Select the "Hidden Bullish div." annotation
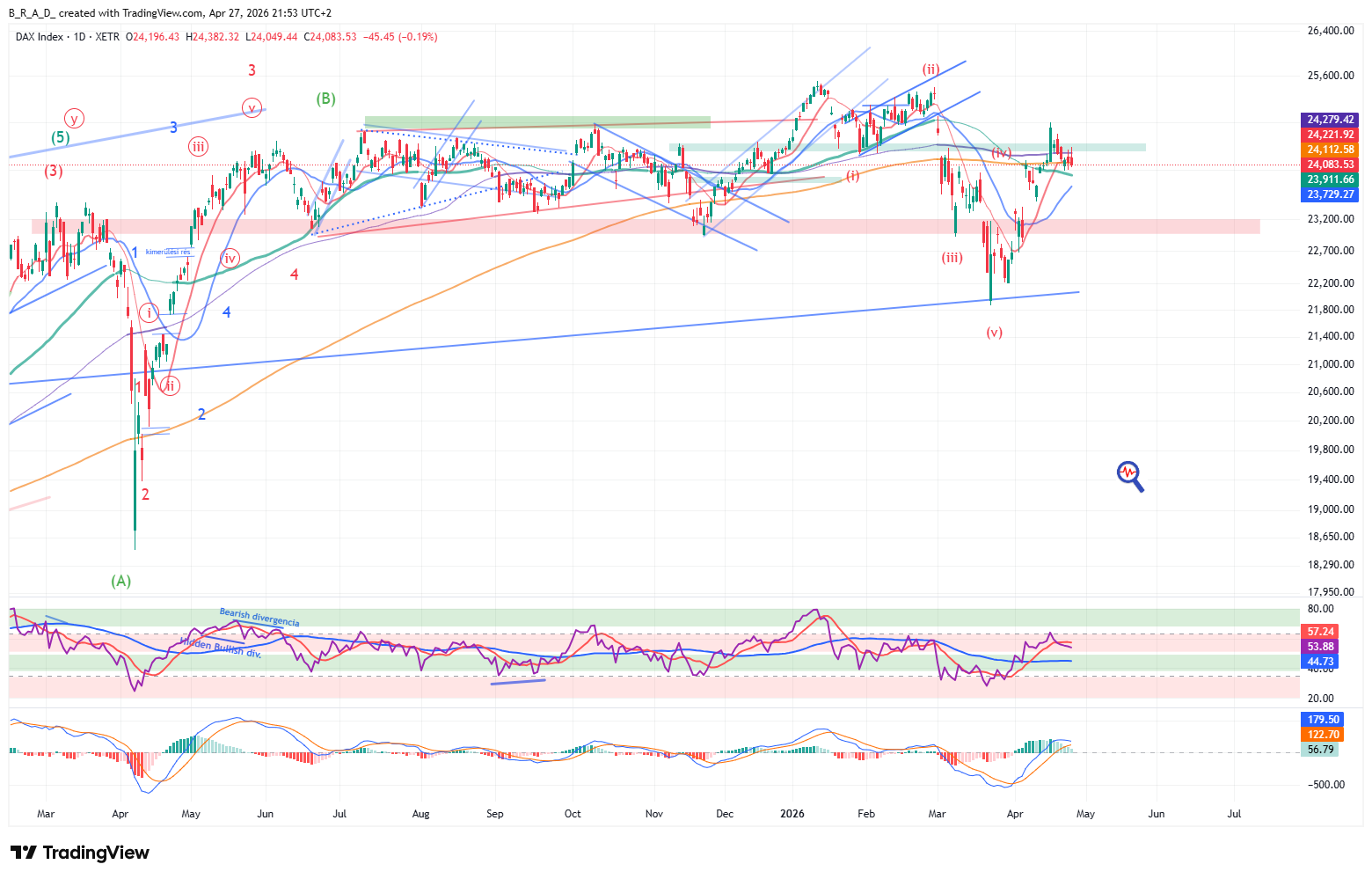The width and height of the screenshot is (1372, 879). (x=220, y=647)
